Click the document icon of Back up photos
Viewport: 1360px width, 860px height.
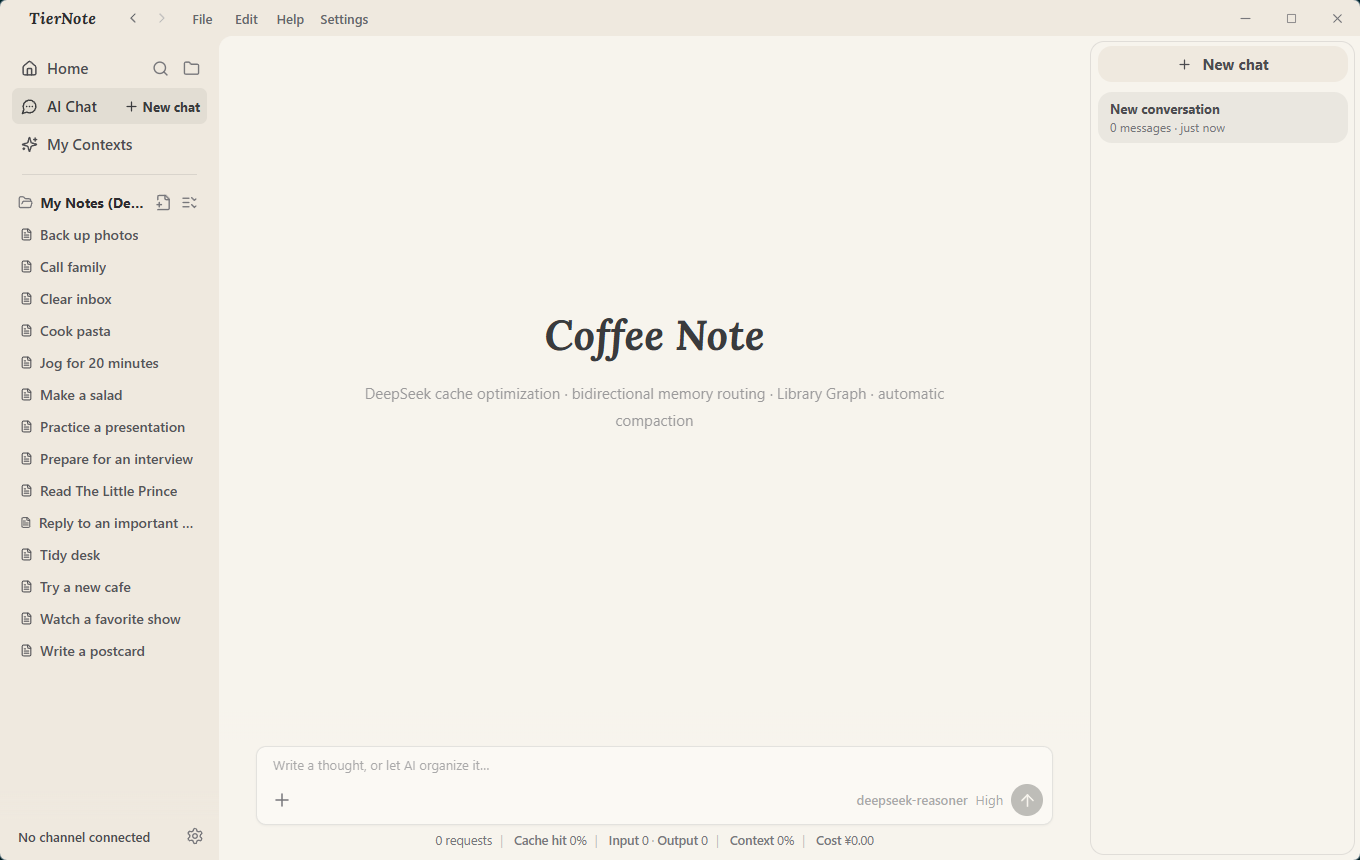pyautogui.click(x=27, y=235)
